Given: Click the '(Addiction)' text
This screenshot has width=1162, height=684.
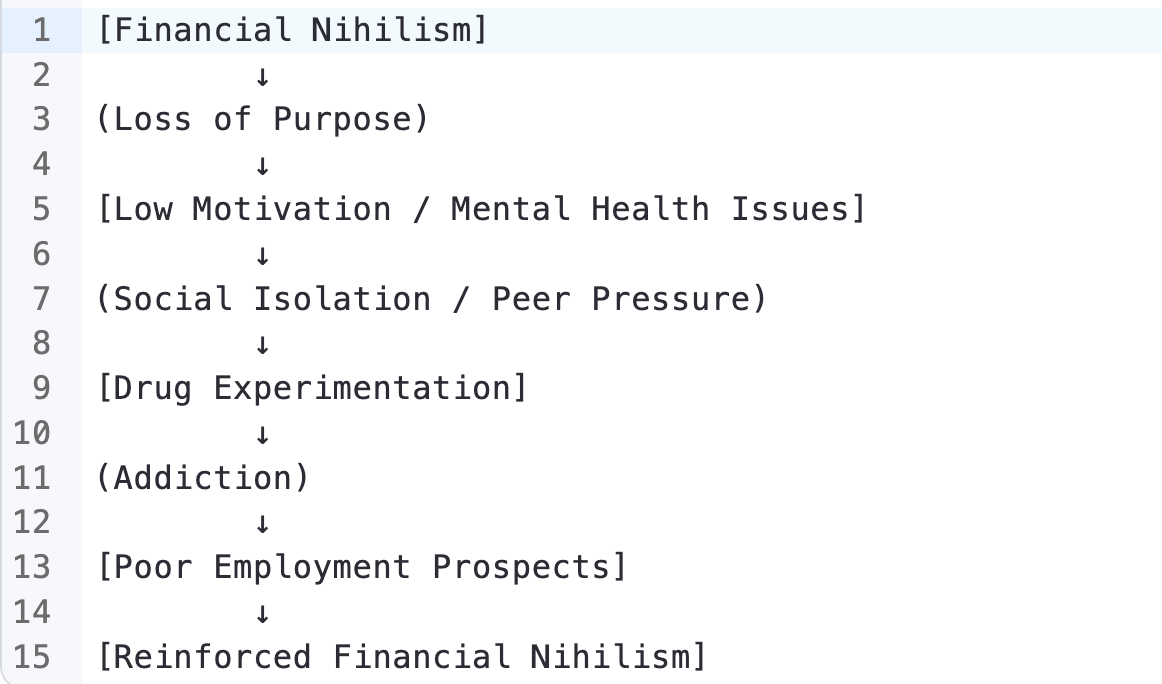Looking at the screenshot, I should pos(203,478).
